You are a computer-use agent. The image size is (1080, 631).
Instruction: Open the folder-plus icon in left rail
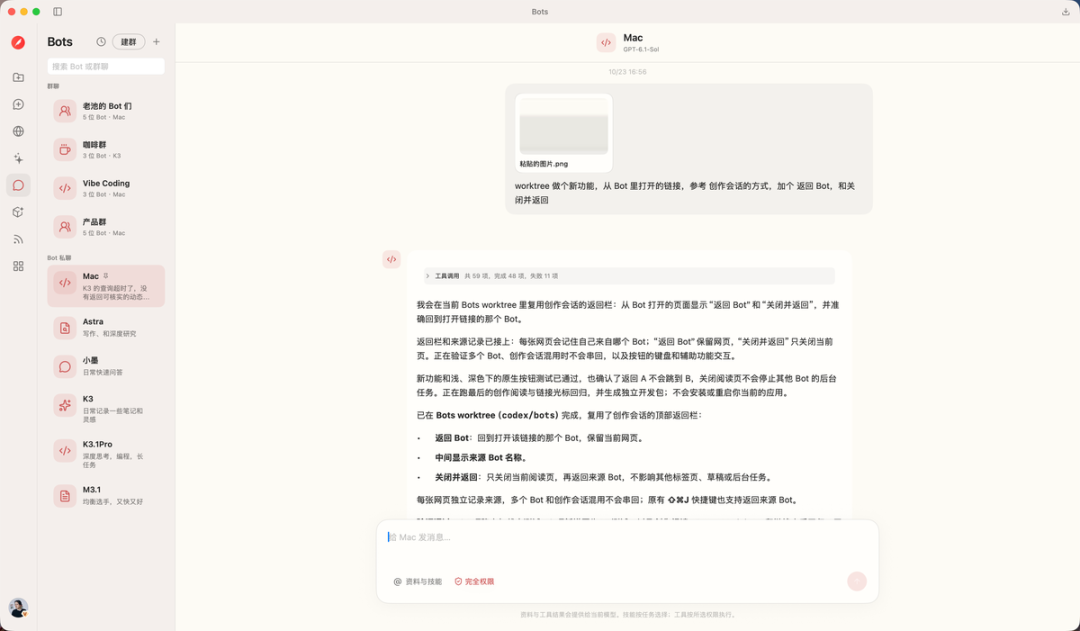point(19,77)
